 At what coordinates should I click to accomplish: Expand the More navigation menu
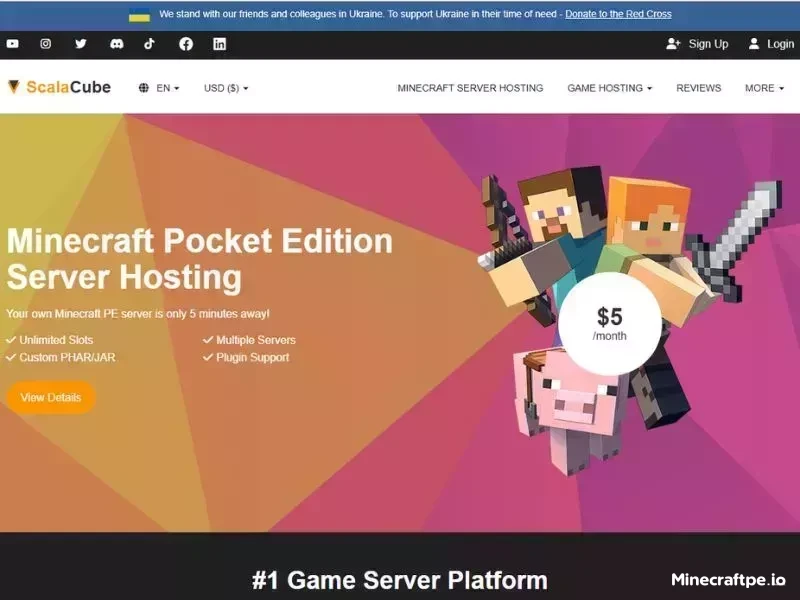(x=762, y=88)
